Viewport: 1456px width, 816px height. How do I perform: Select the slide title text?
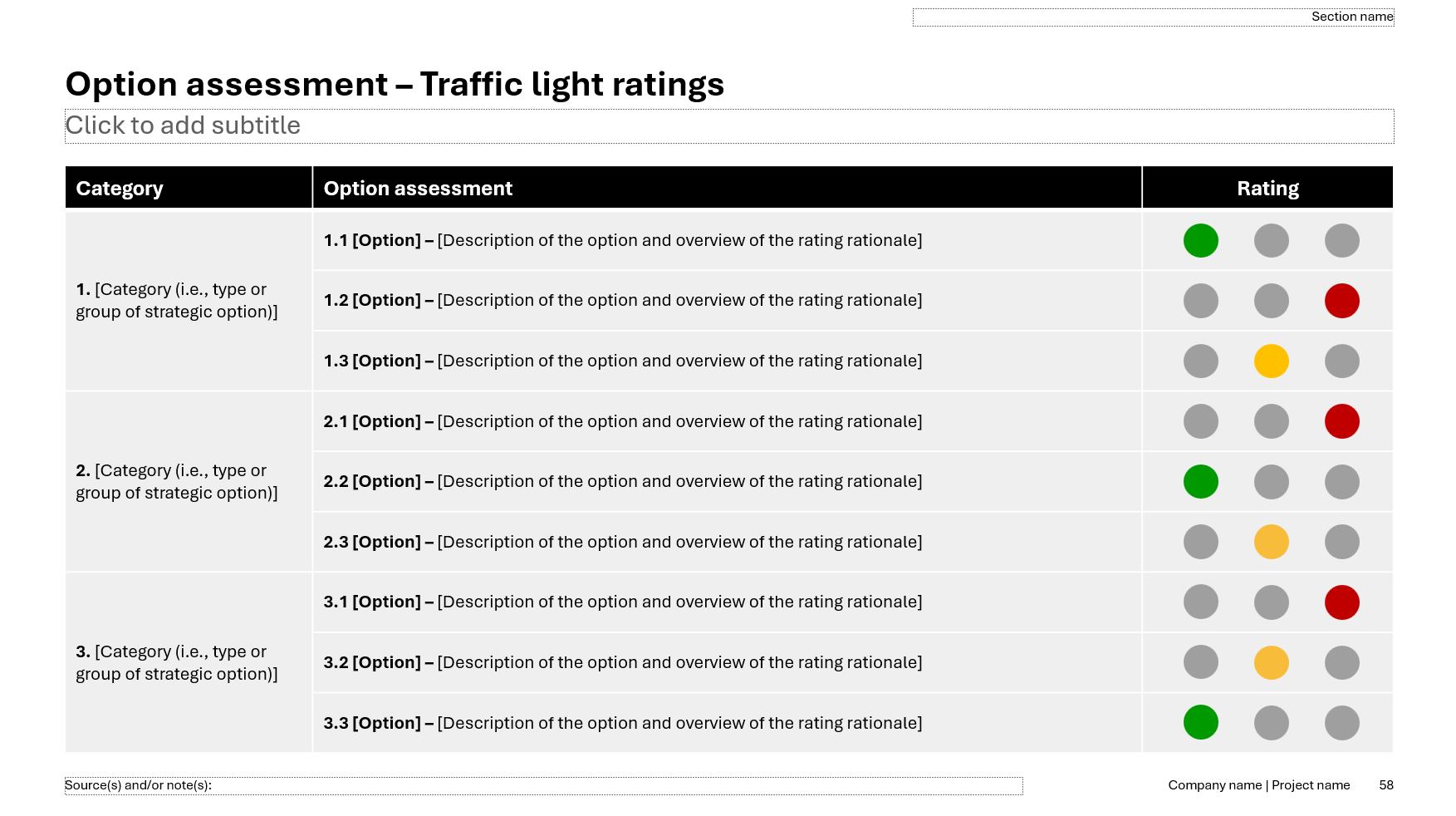395,85
